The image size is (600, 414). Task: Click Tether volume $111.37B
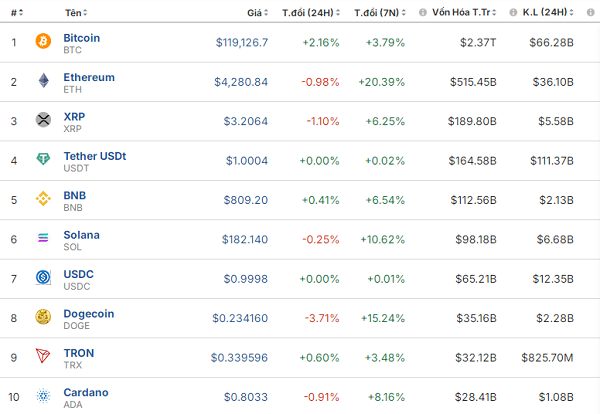click(552, 161)
